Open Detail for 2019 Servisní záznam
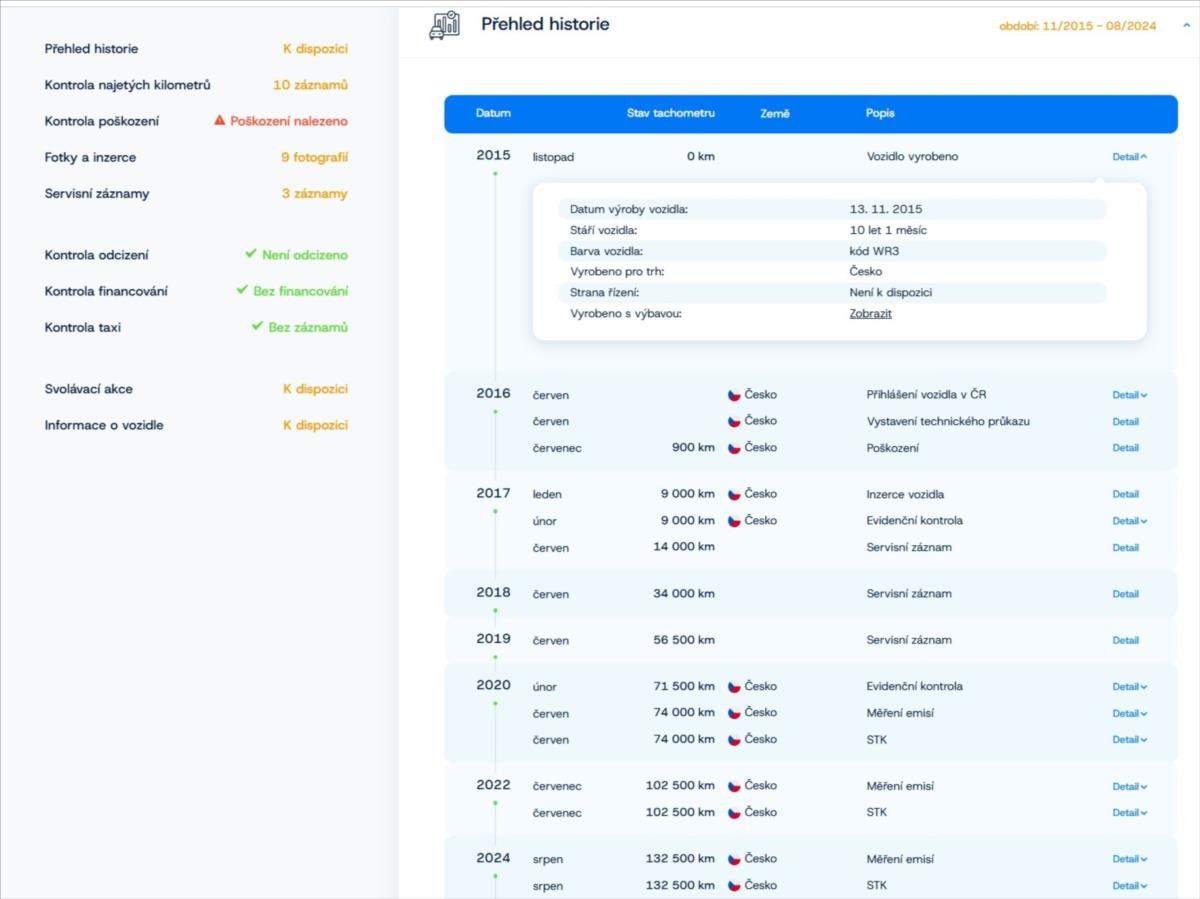Screen dimensions: 1200x899 (1125, 640)
